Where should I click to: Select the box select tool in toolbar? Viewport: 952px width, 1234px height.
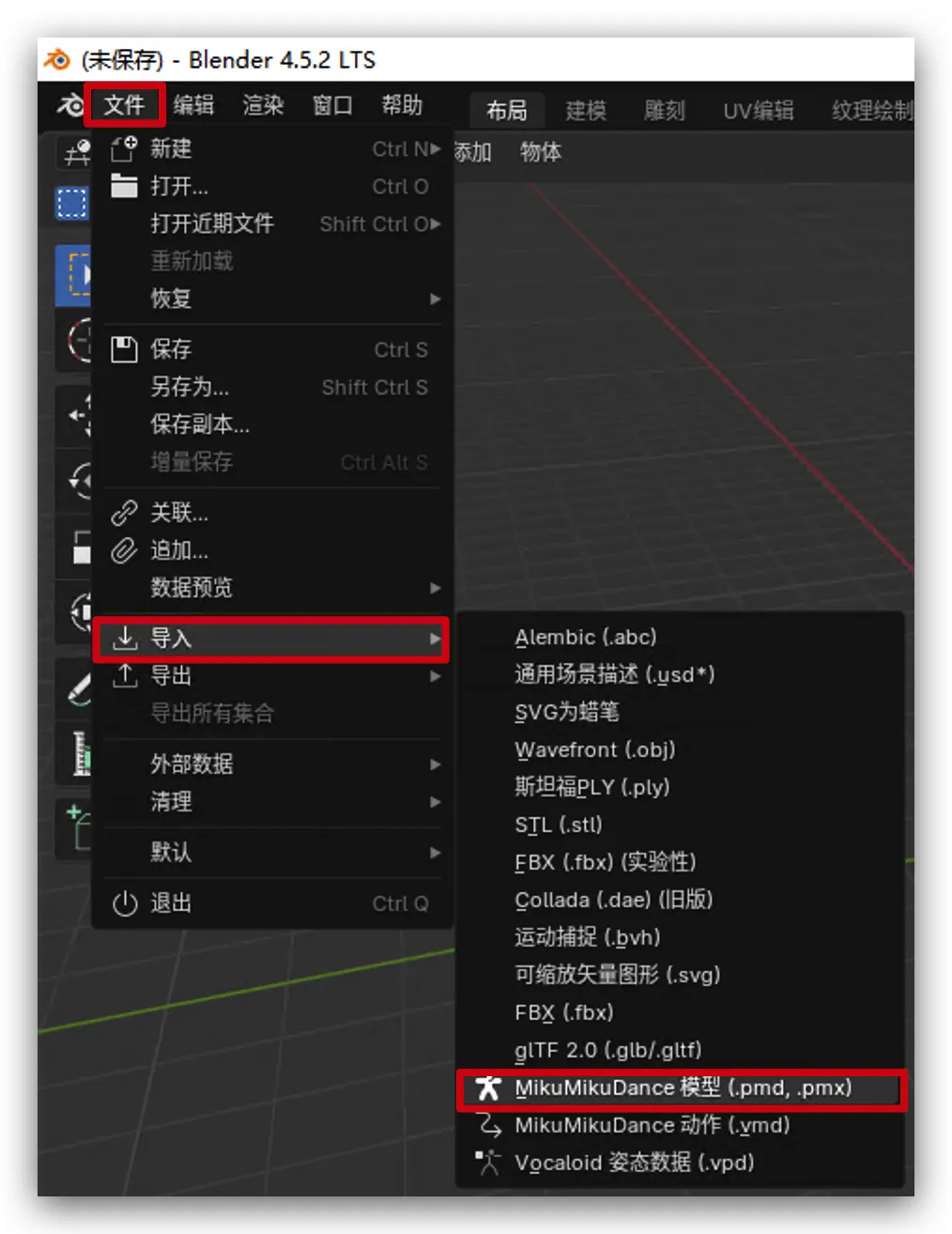click(x=72, y=203)
